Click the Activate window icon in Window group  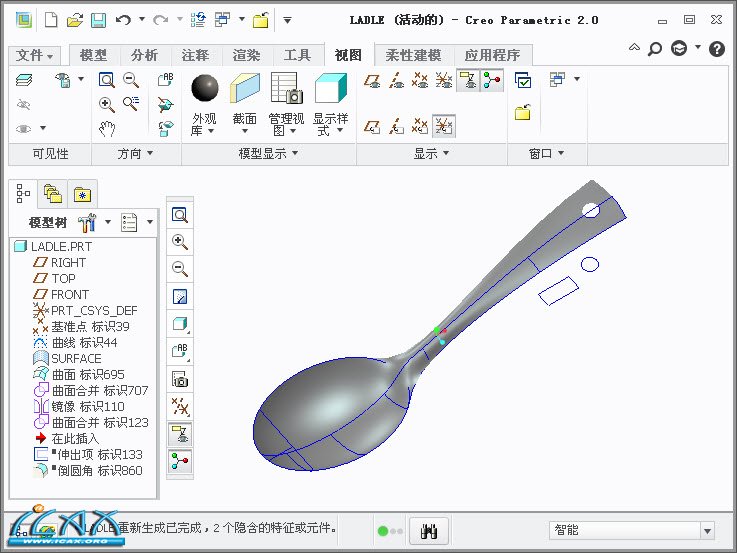pyautogui.click(x=523, y=80)
